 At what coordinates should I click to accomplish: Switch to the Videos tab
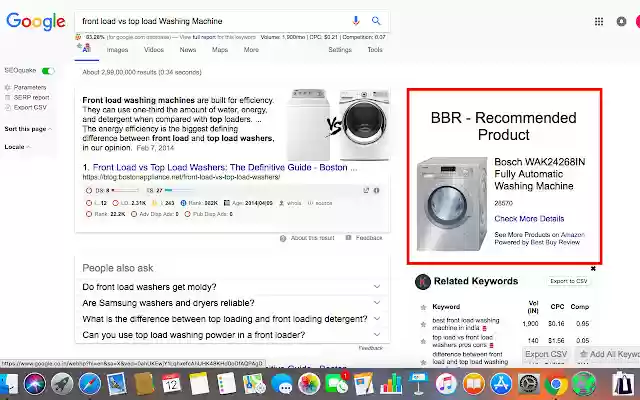pyautogui.click(x=153, y=50)
